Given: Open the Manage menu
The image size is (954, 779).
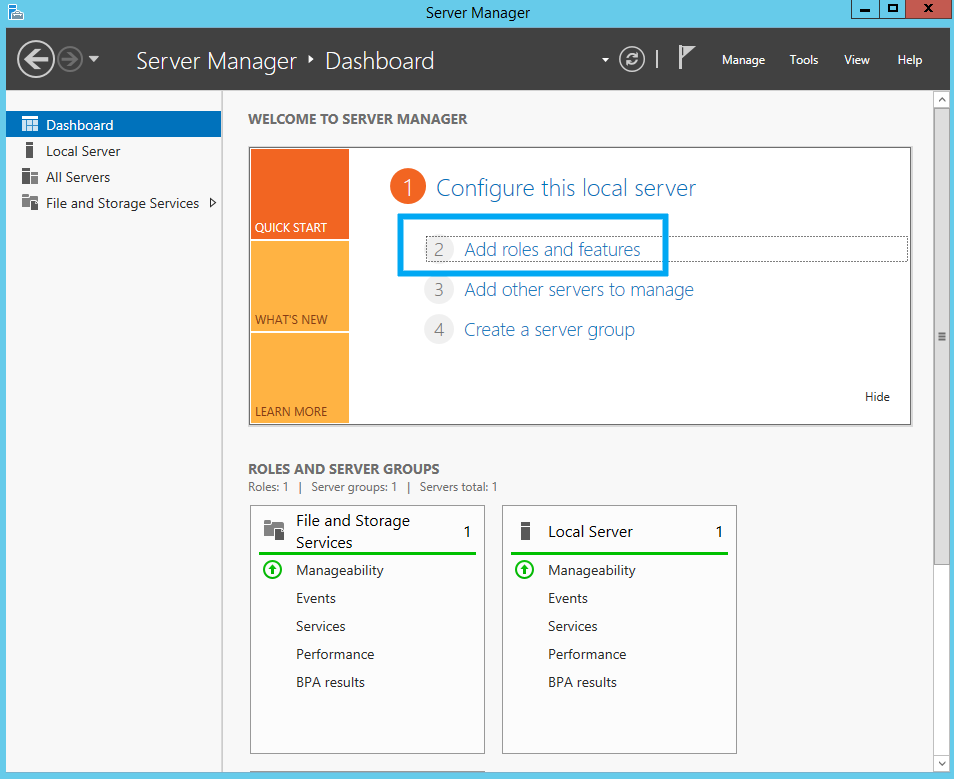Looking at the screenshot, I should [743, 60].
